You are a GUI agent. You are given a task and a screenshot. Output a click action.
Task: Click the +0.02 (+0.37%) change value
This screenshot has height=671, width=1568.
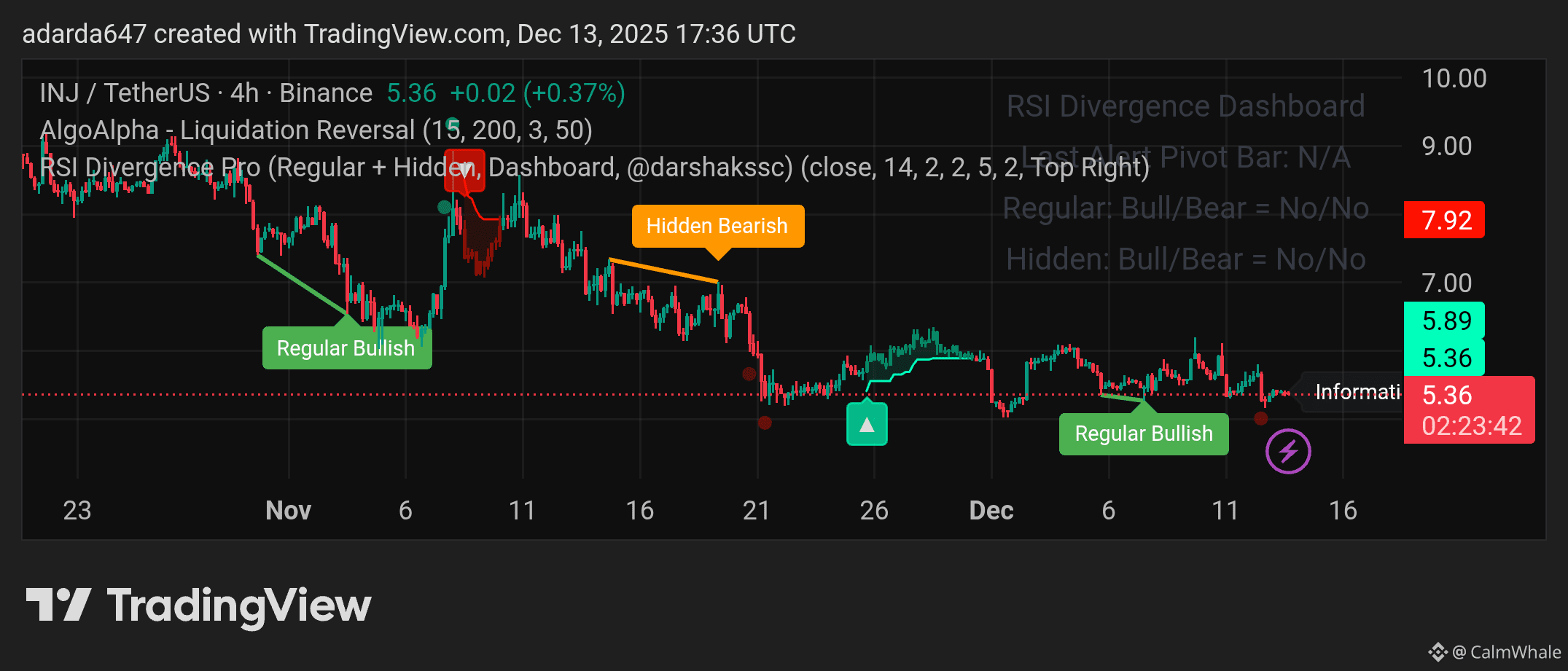point(538,93)
